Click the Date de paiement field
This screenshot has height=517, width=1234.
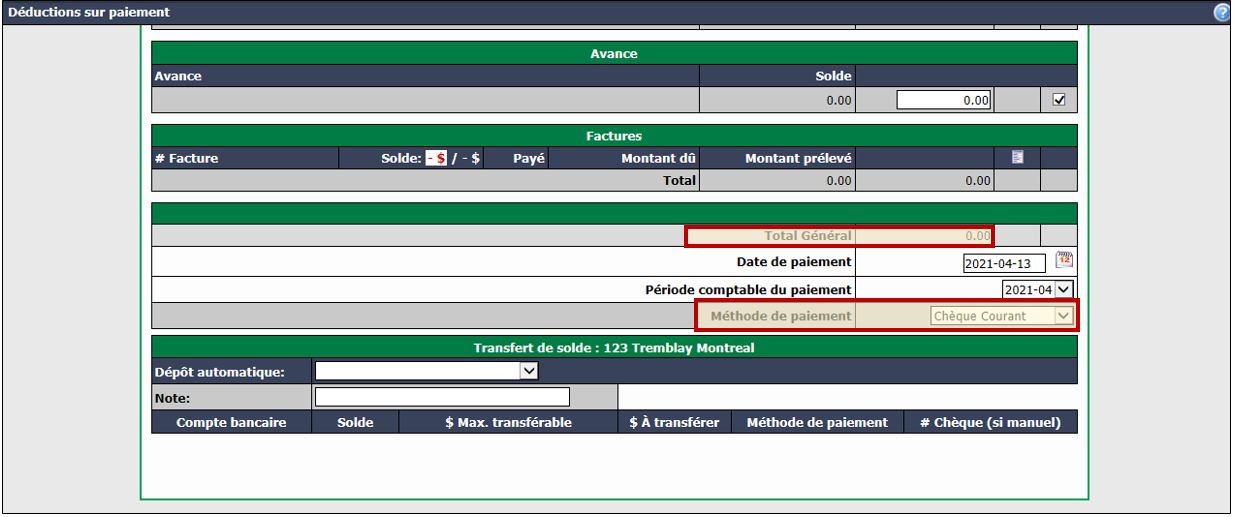click(x=1004, y=263)
